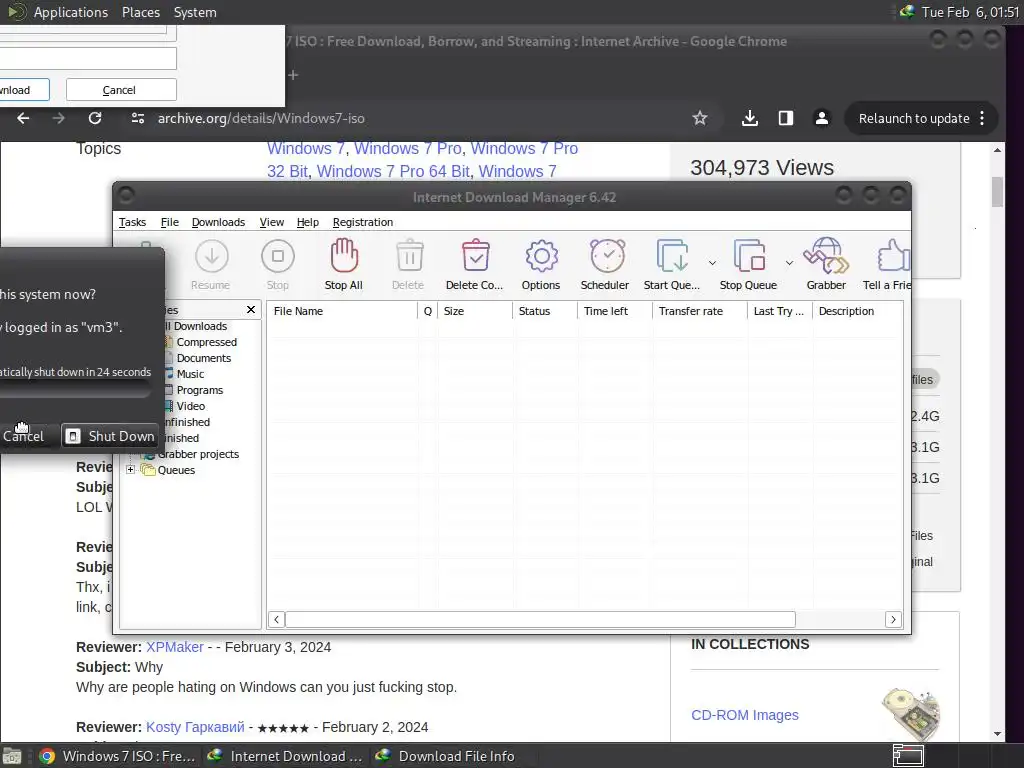Open the Downloads menu in IDM
The height and width of the screenshot is (768, 1024).
click(218, 222)
